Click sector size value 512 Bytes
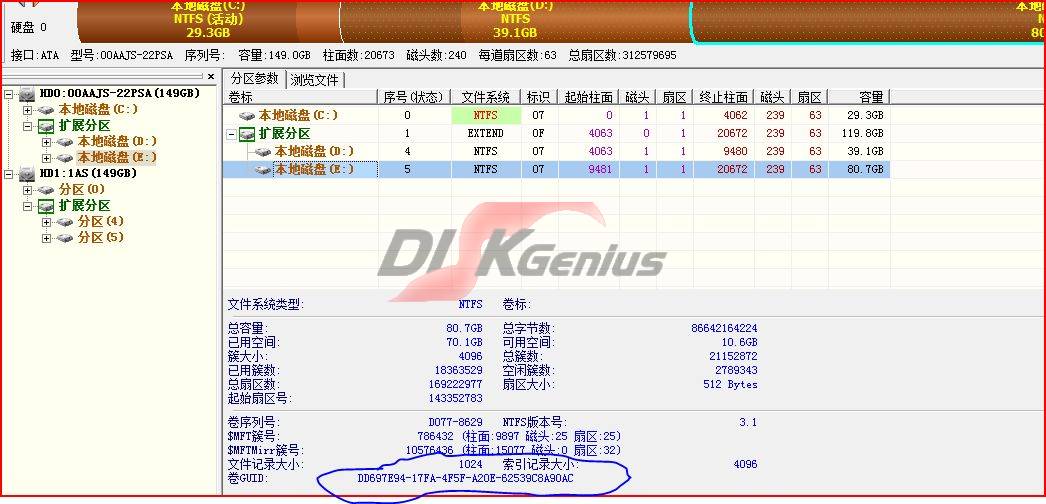 click(730, 384)
